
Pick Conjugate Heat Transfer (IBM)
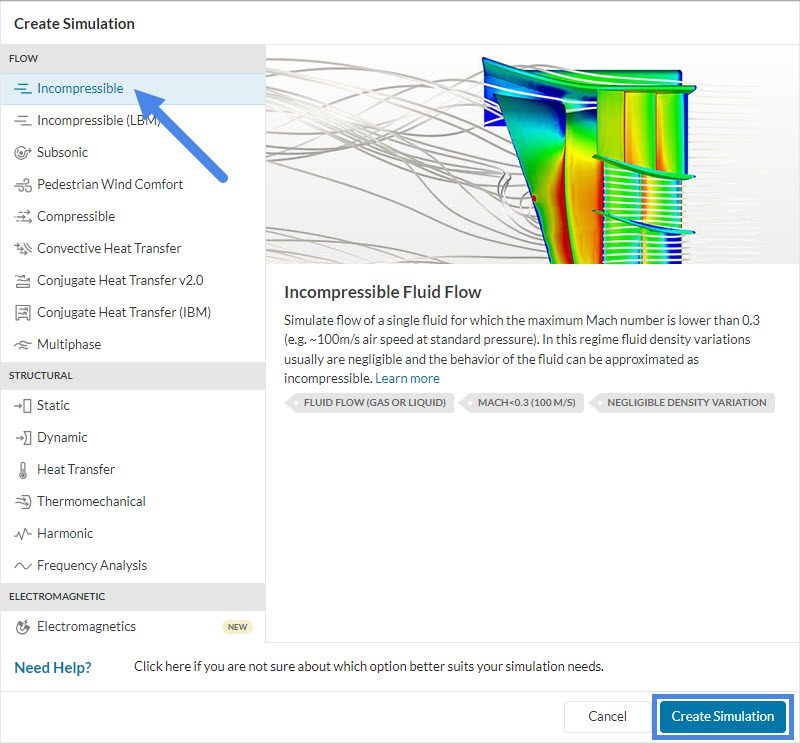(x=124, y=313)
